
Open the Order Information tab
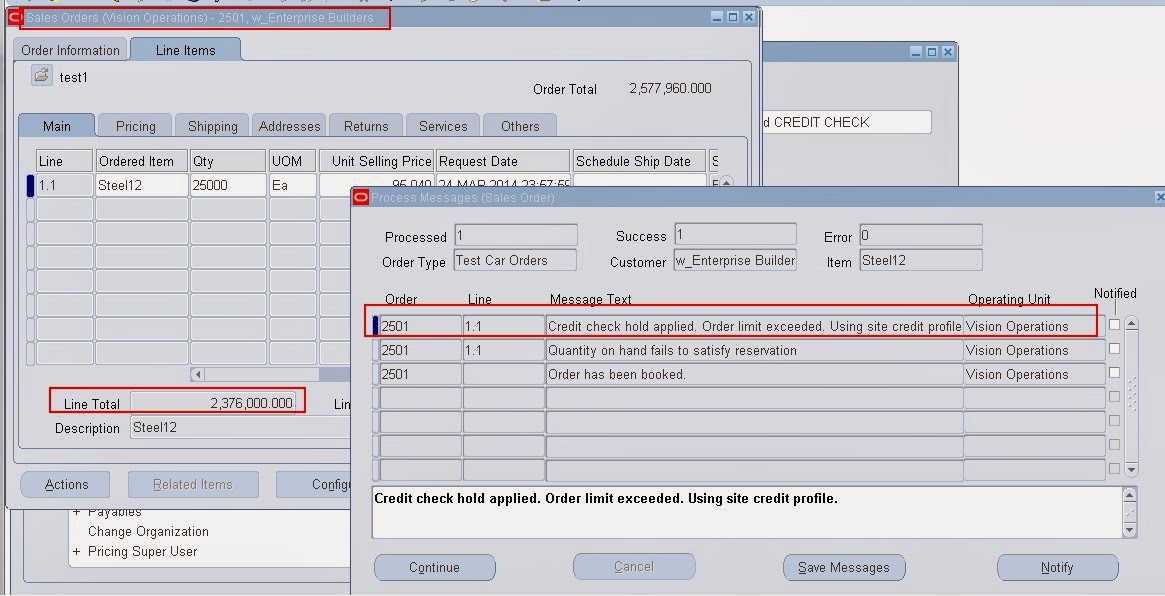click(x=70, y=49)
